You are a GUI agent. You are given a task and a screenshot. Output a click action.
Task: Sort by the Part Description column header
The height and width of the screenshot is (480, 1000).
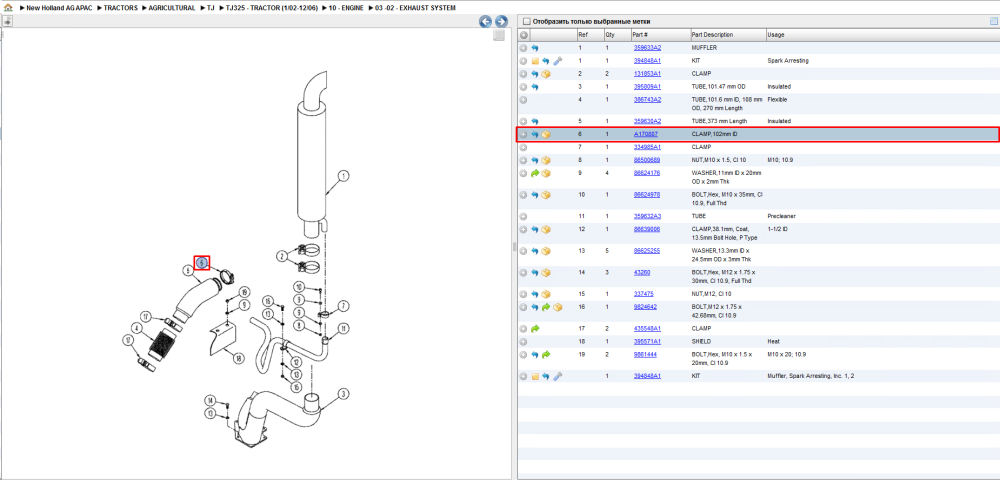pyautogui.click(x=712, y=34)
